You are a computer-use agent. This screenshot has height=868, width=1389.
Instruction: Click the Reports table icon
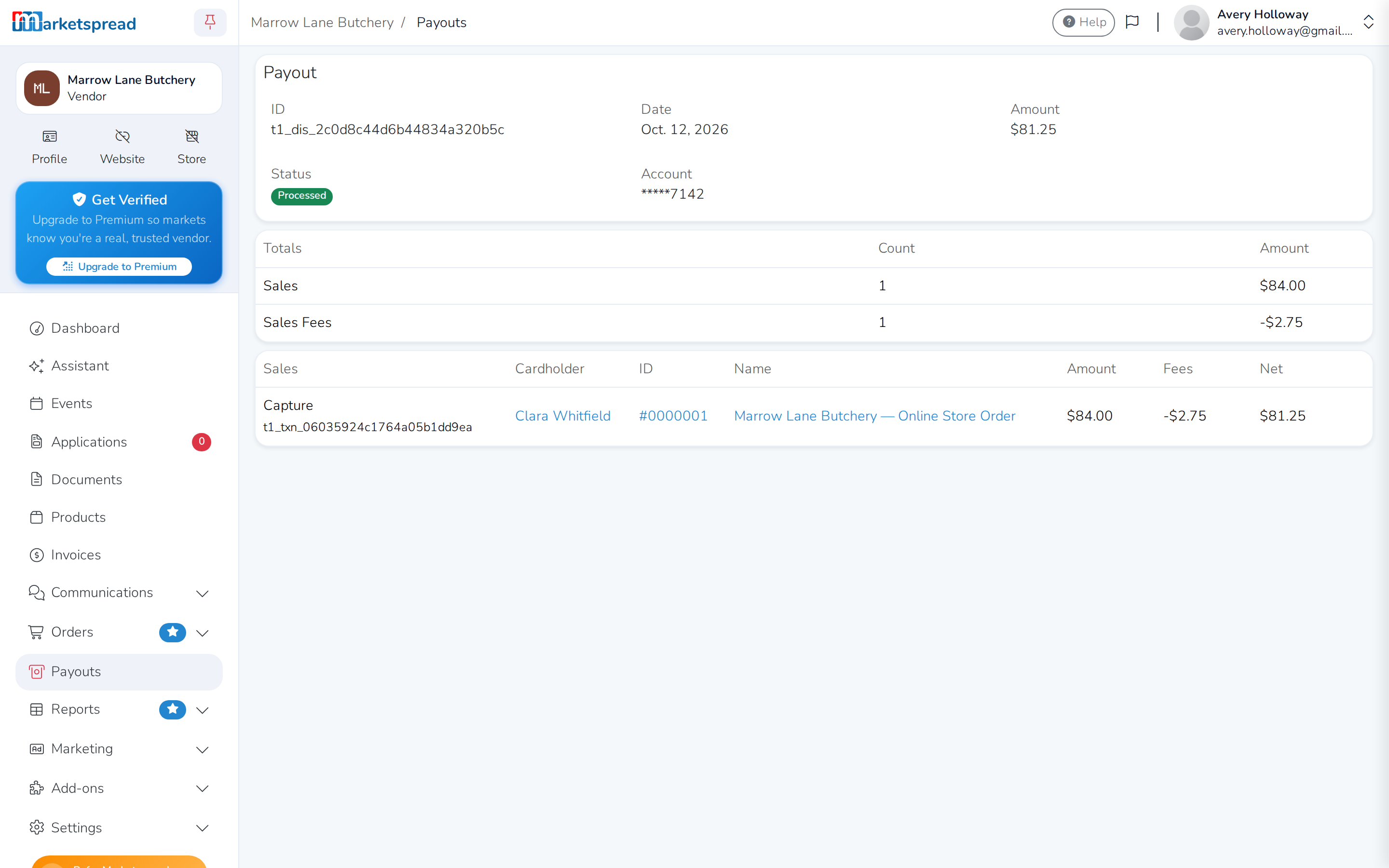(x=37, y=709)
